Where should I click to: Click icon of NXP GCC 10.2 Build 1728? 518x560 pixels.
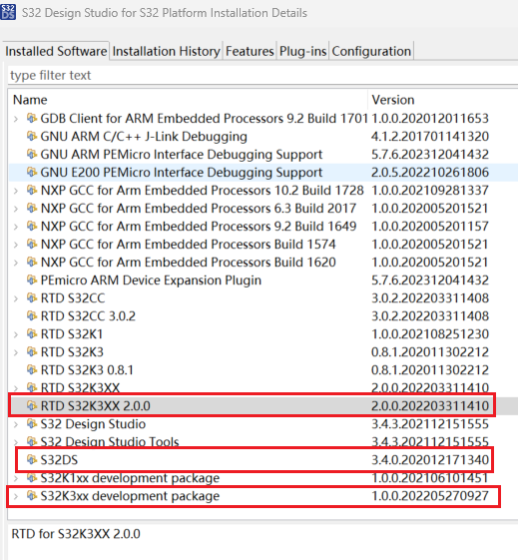click(32, 190)
